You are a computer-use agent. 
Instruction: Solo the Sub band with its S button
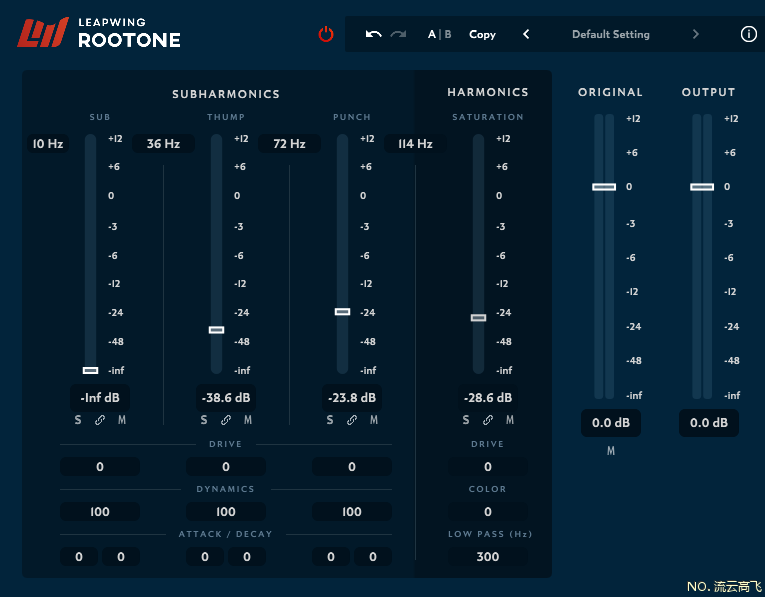(78, 420)
